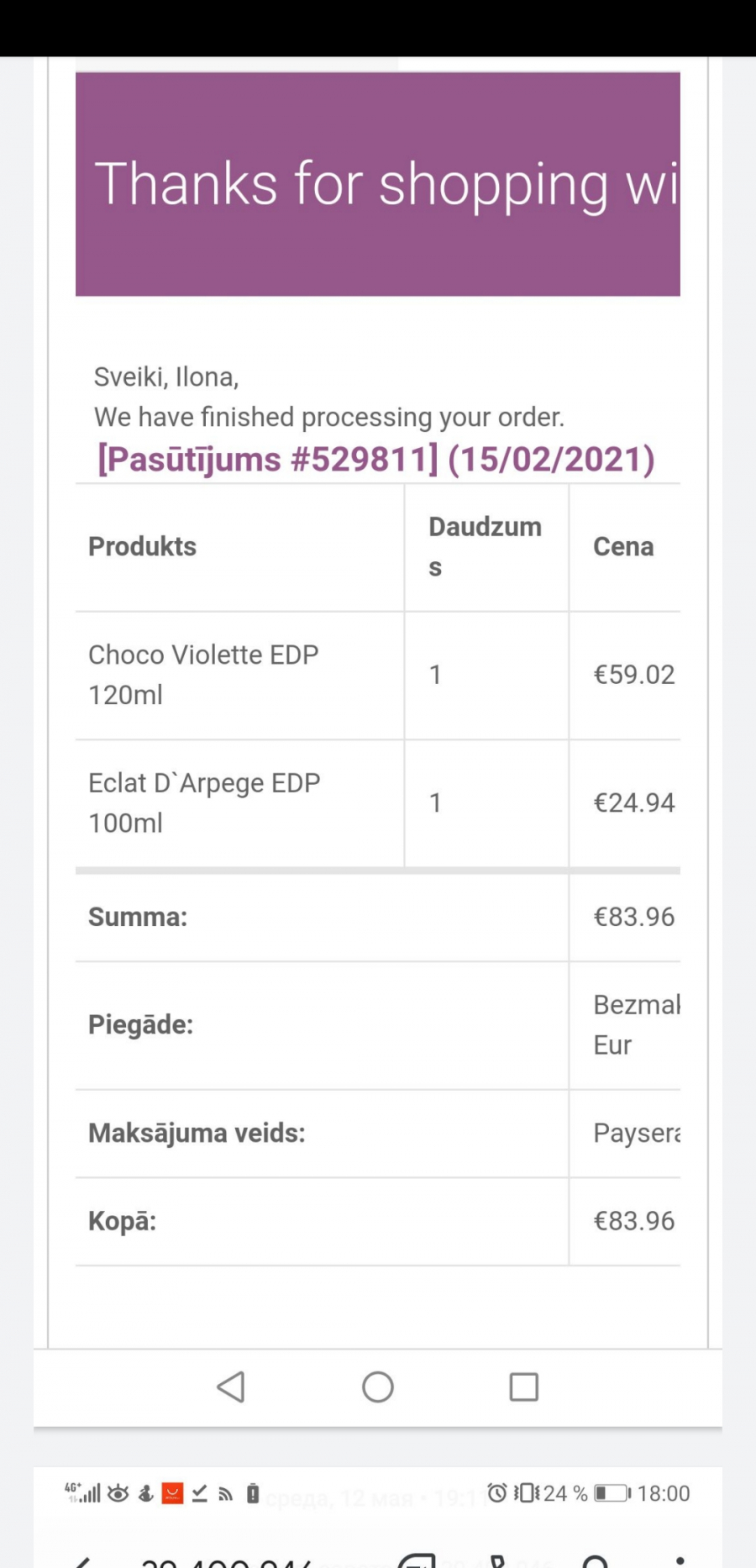The height and width of the screenshot is (1568, 756).
Task: Tap the 18:00 clock in status bar
Action: tap(664, 1493)
